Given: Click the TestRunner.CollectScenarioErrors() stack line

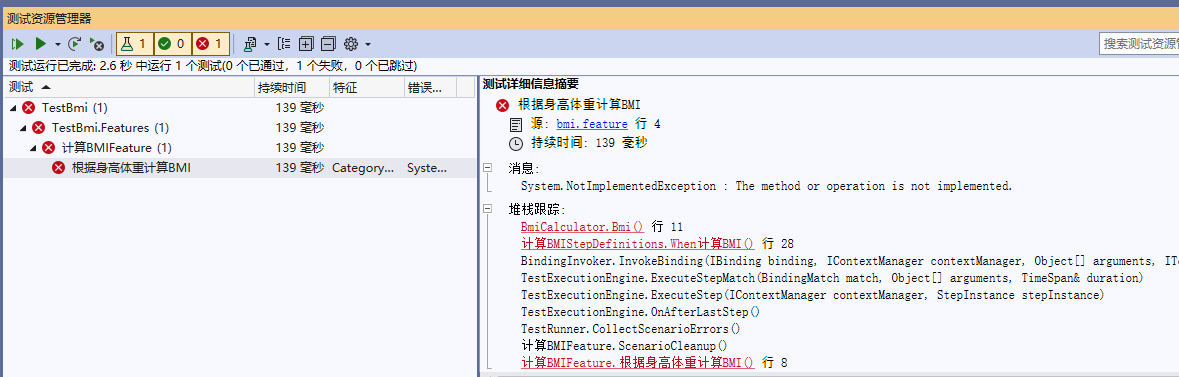Looking at the screenshot, I should (630, 329).
